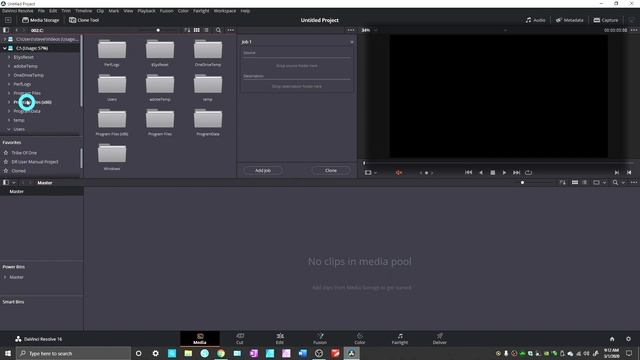Toggle the Media Storage panel button
The image size is (640, 360).
pos(40,20)
